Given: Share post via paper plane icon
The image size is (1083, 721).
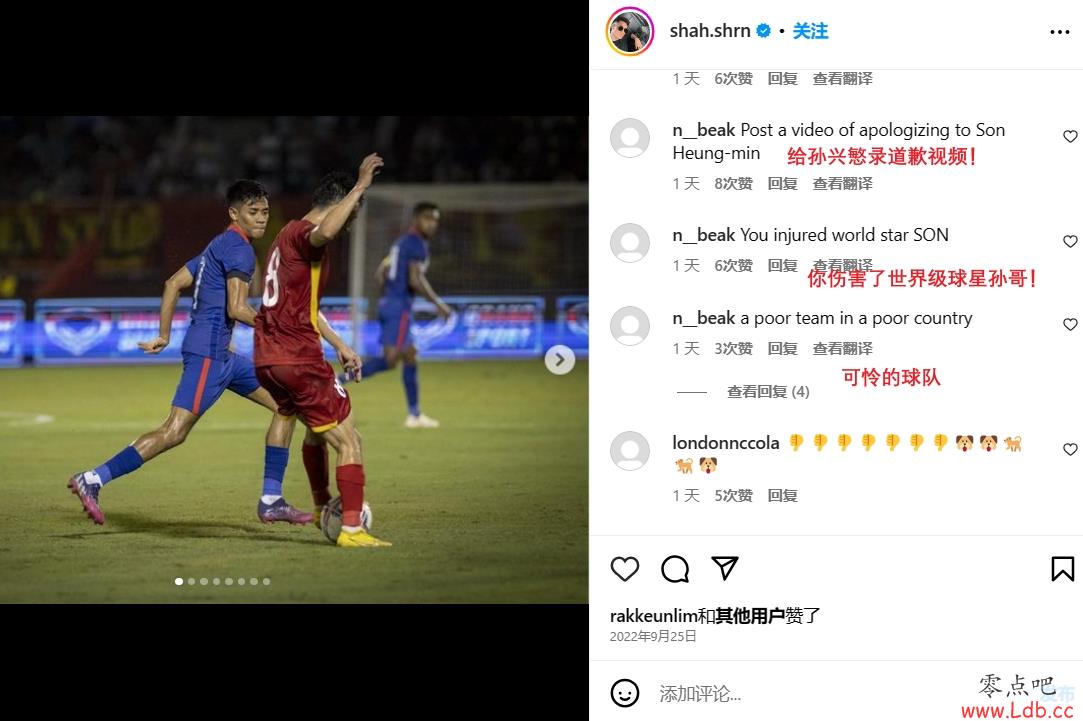Looking at the screenshot, I should point(725,568).
